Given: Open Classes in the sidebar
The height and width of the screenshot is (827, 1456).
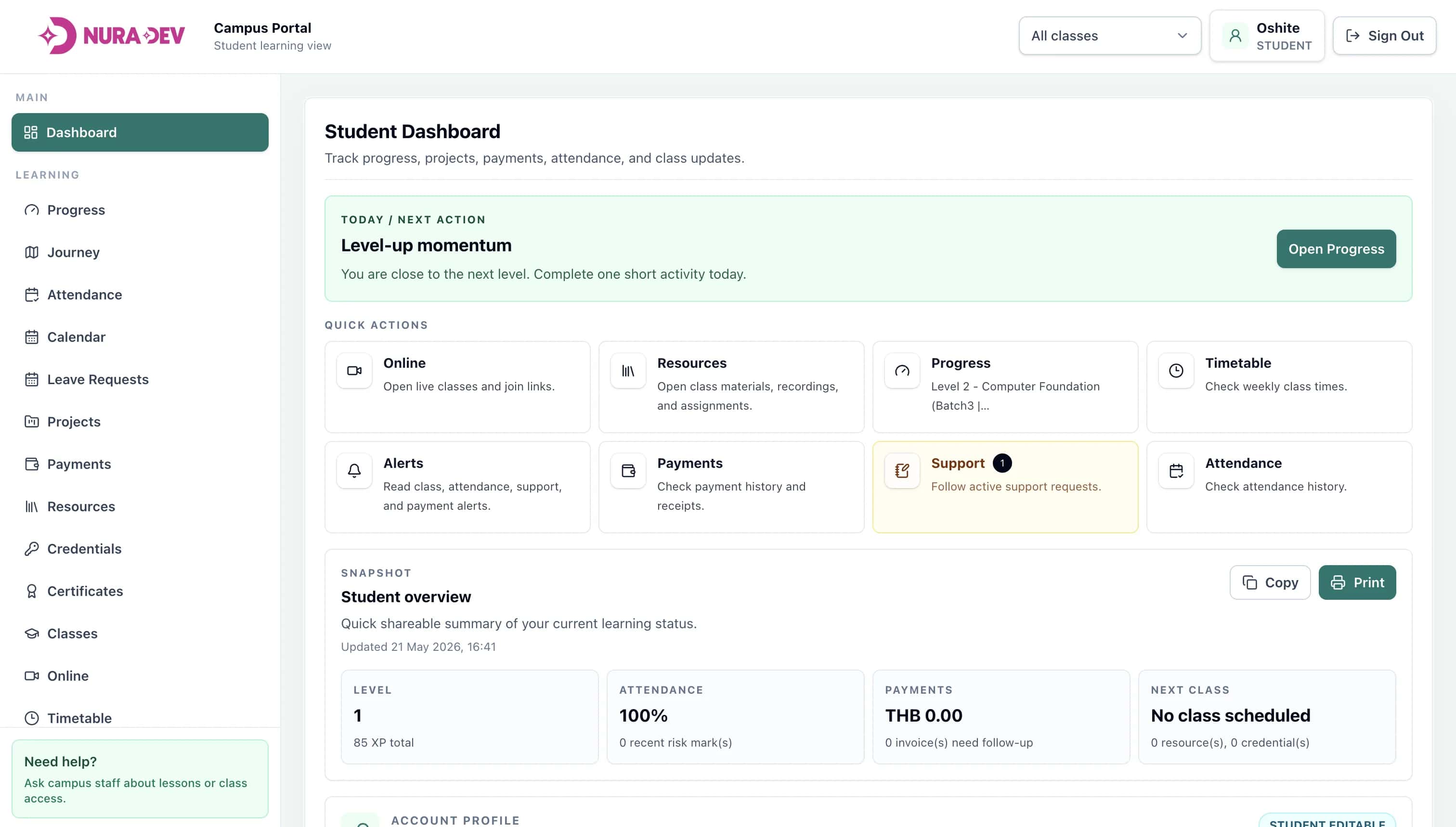Looking at the screenshot, I should pos(140,633).
